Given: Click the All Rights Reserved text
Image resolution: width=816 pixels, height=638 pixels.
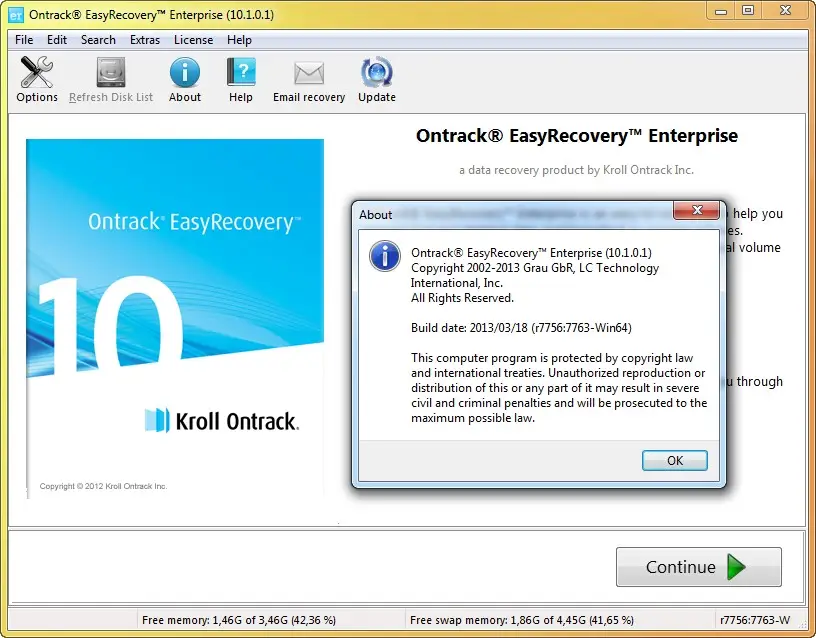Looking at the screenshot, I should [462, 298].
